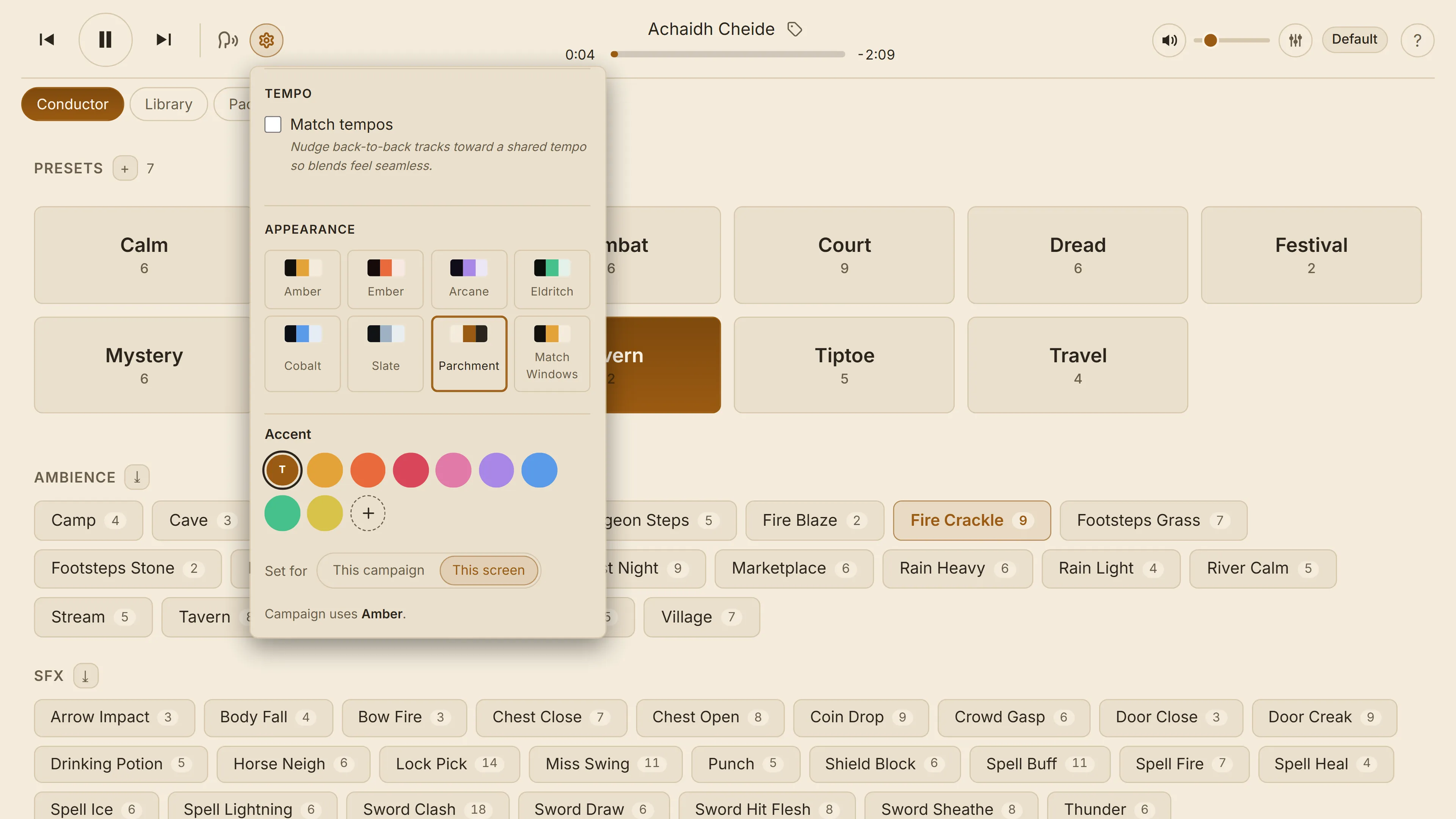Viewport: 1456px width, 819px height.
Task: Switch to the Conductor tab
Action: 72,104
